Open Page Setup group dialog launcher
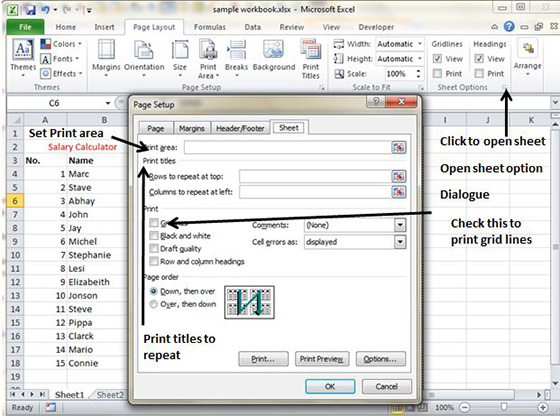The height and width of the screenshot is (416, 560). coord(322,87)
